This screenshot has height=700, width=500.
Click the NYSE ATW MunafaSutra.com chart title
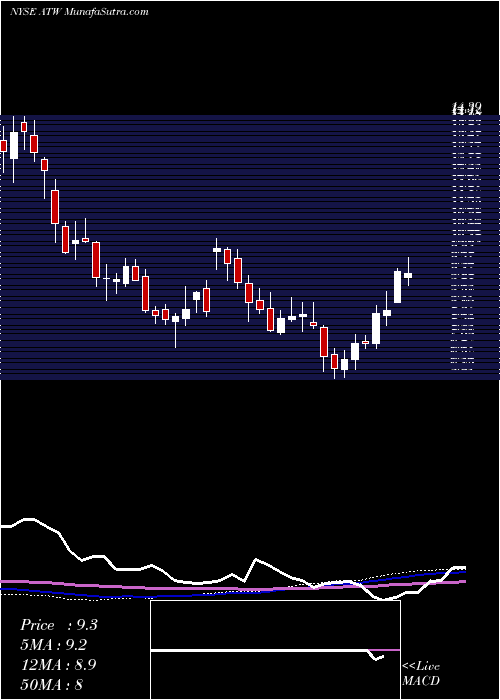(79, 12)
